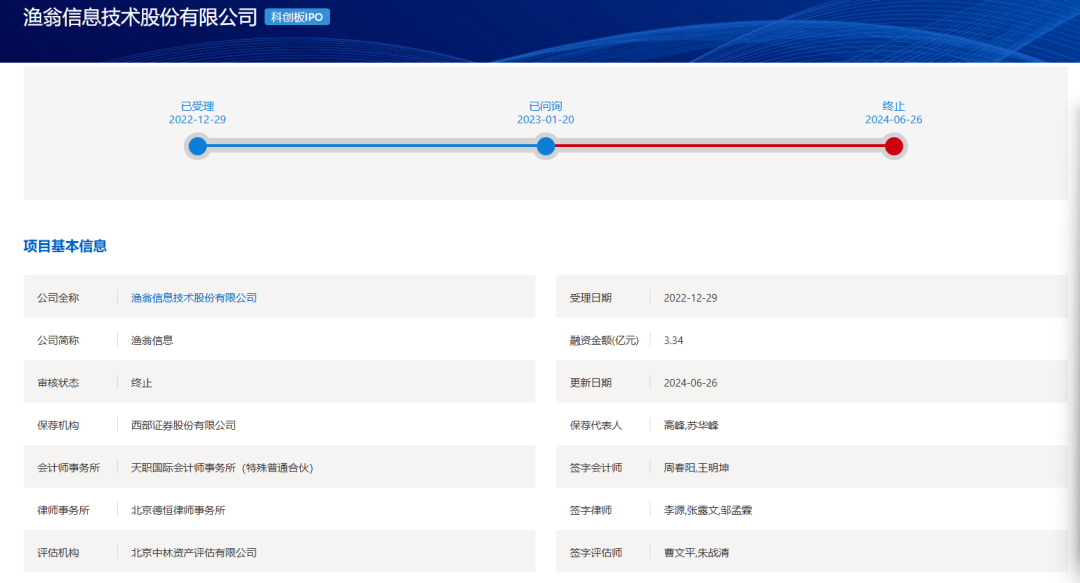
Task: Click the 公司简称 field label
Action: coord(58,340)
